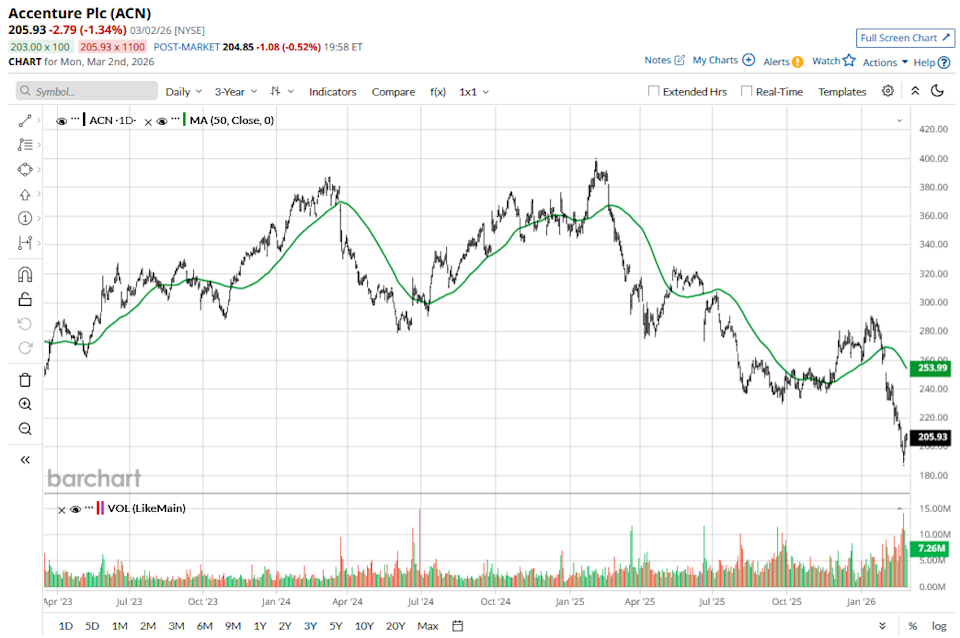Screen dimensions: 960x638
Task: Open the My Charts link
Action: (716, 60)
